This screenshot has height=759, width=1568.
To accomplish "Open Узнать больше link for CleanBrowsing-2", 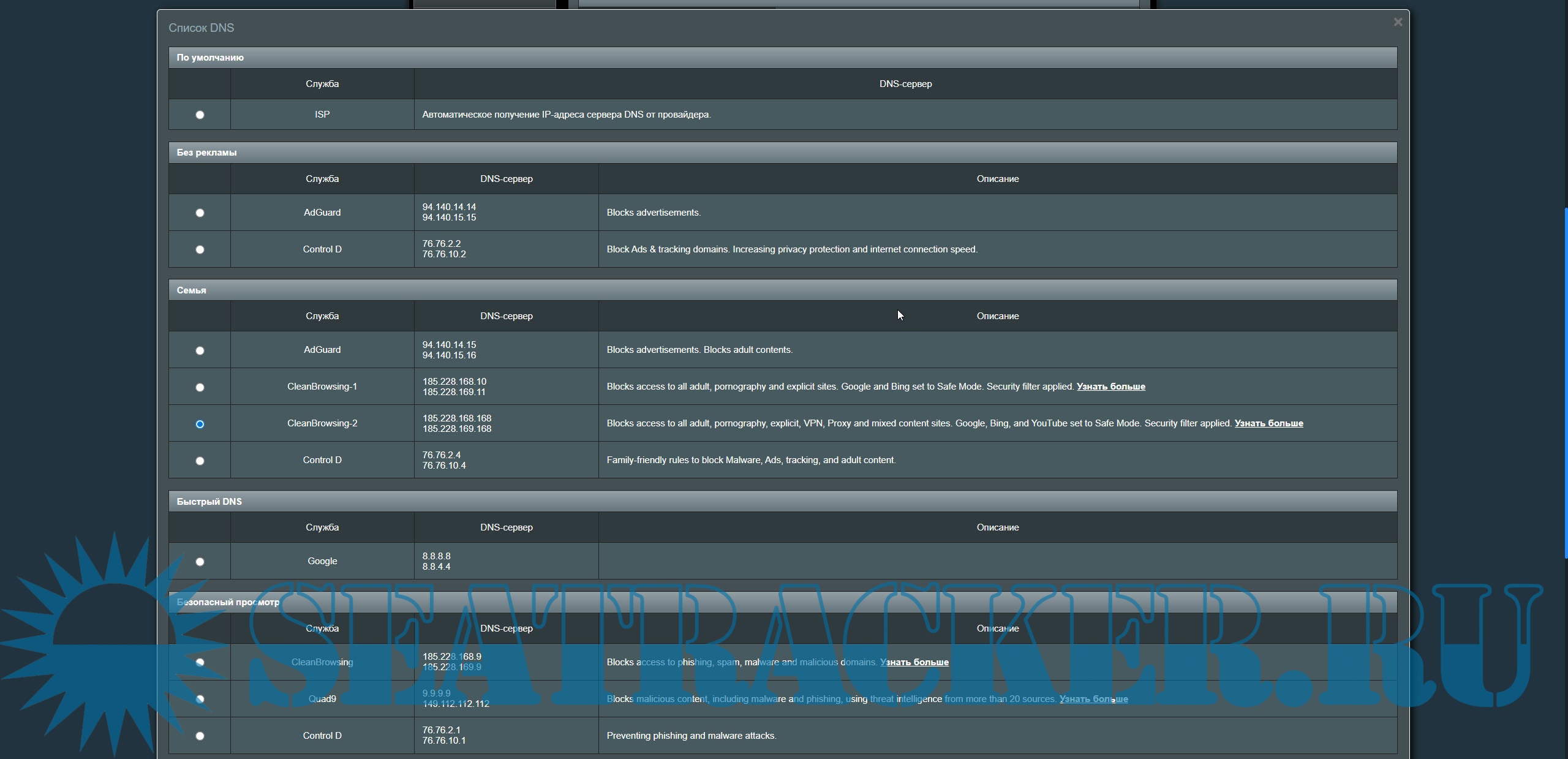I will (x=1268, y=423).
